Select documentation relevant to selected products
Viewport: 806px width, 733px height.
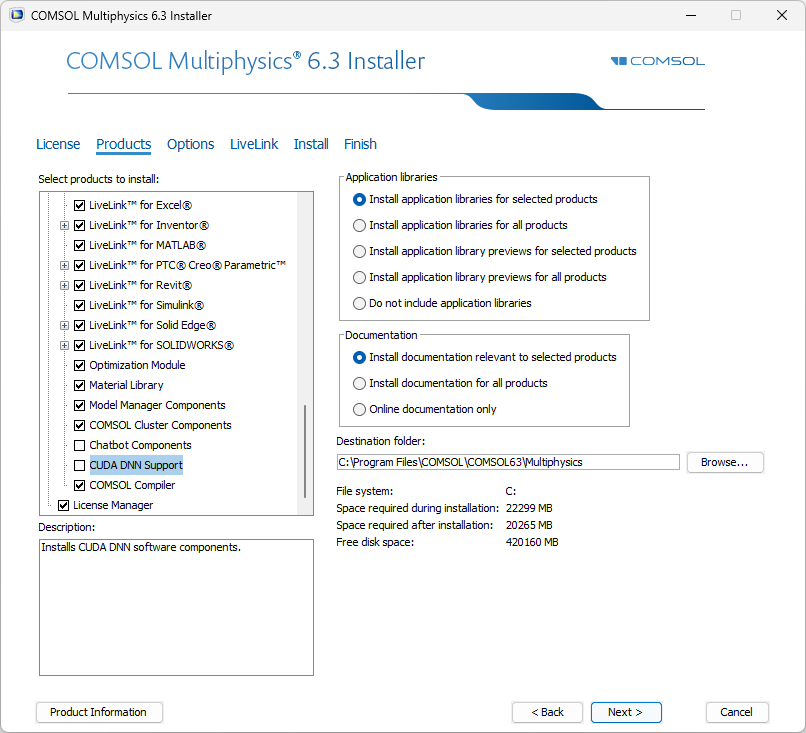coord(359,358)
